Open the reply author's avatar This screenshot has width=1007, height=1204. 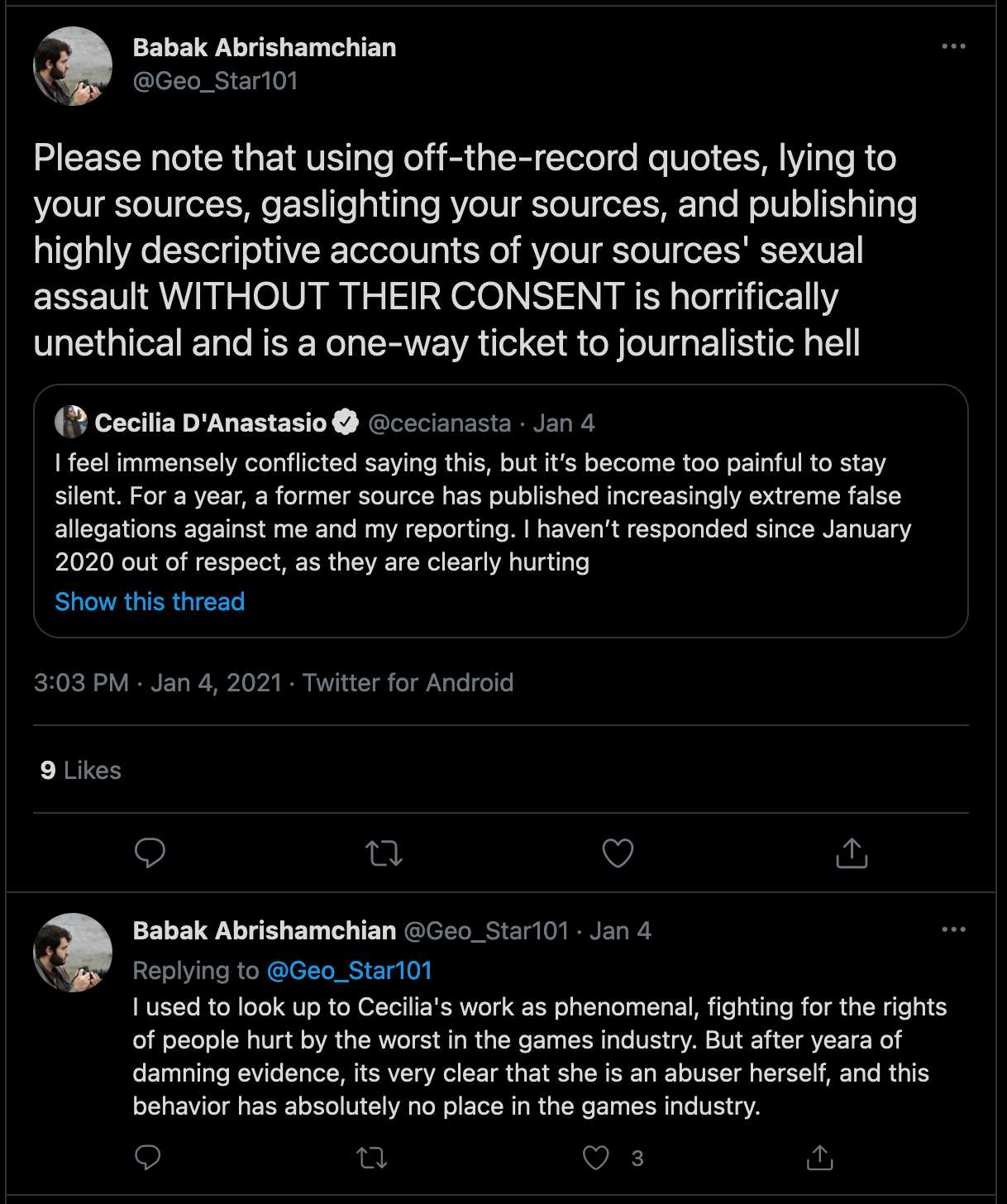(73, 952)
